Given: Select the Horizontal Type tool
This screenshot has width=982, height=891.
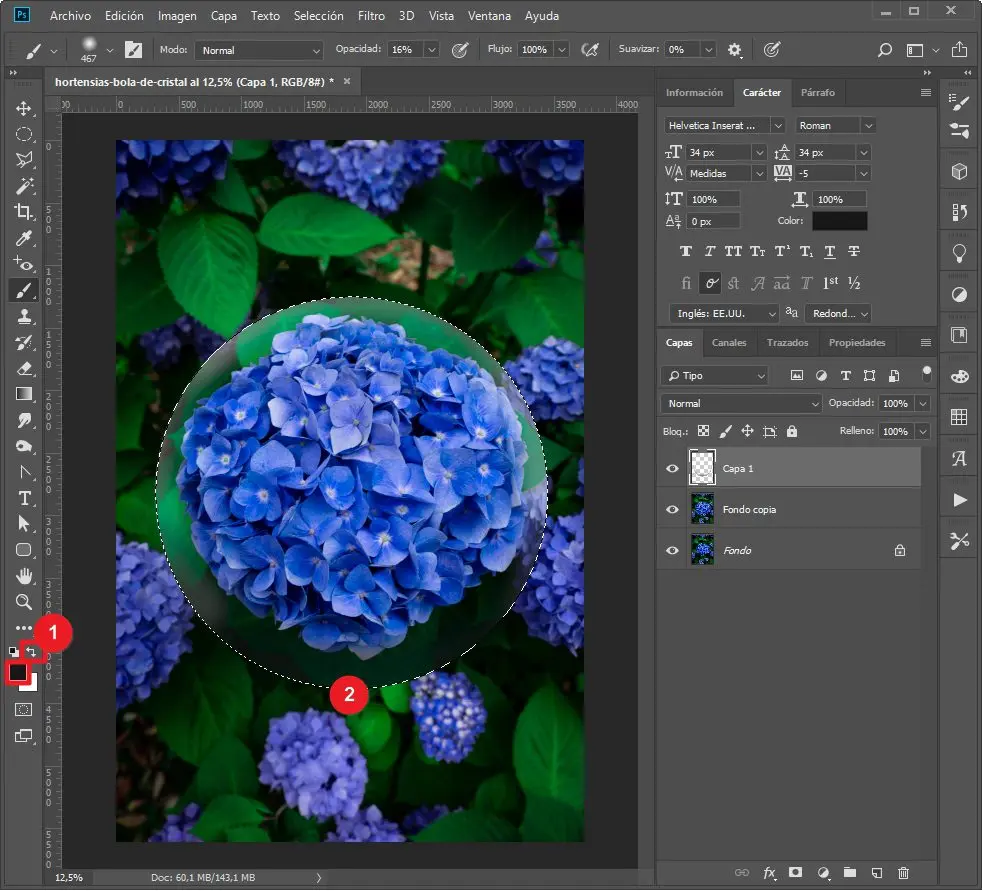Looking at the screenshot, I should pyautogui.click(x=24, y=498).
